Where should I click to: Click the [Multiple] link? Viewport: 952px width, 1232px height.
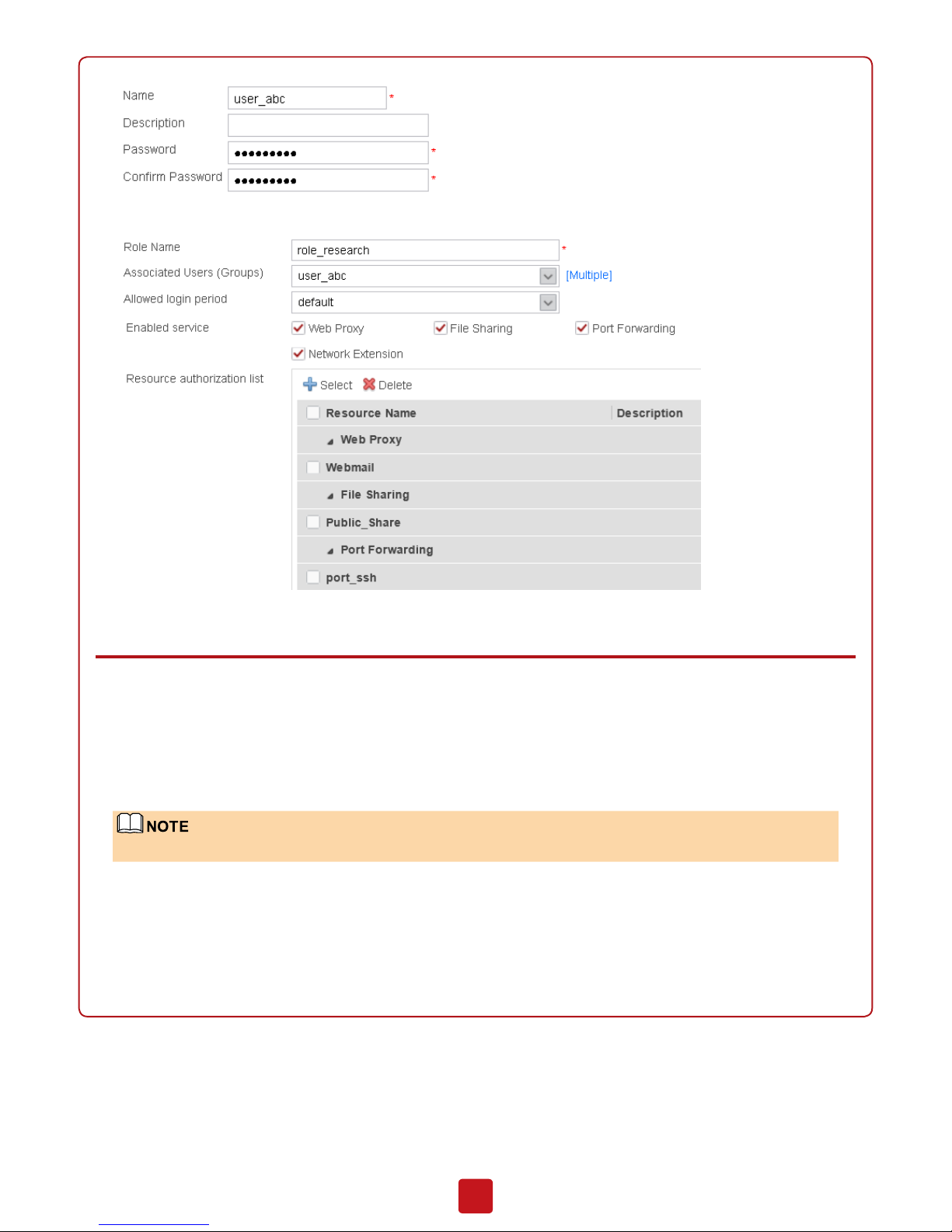click(589, 275)
